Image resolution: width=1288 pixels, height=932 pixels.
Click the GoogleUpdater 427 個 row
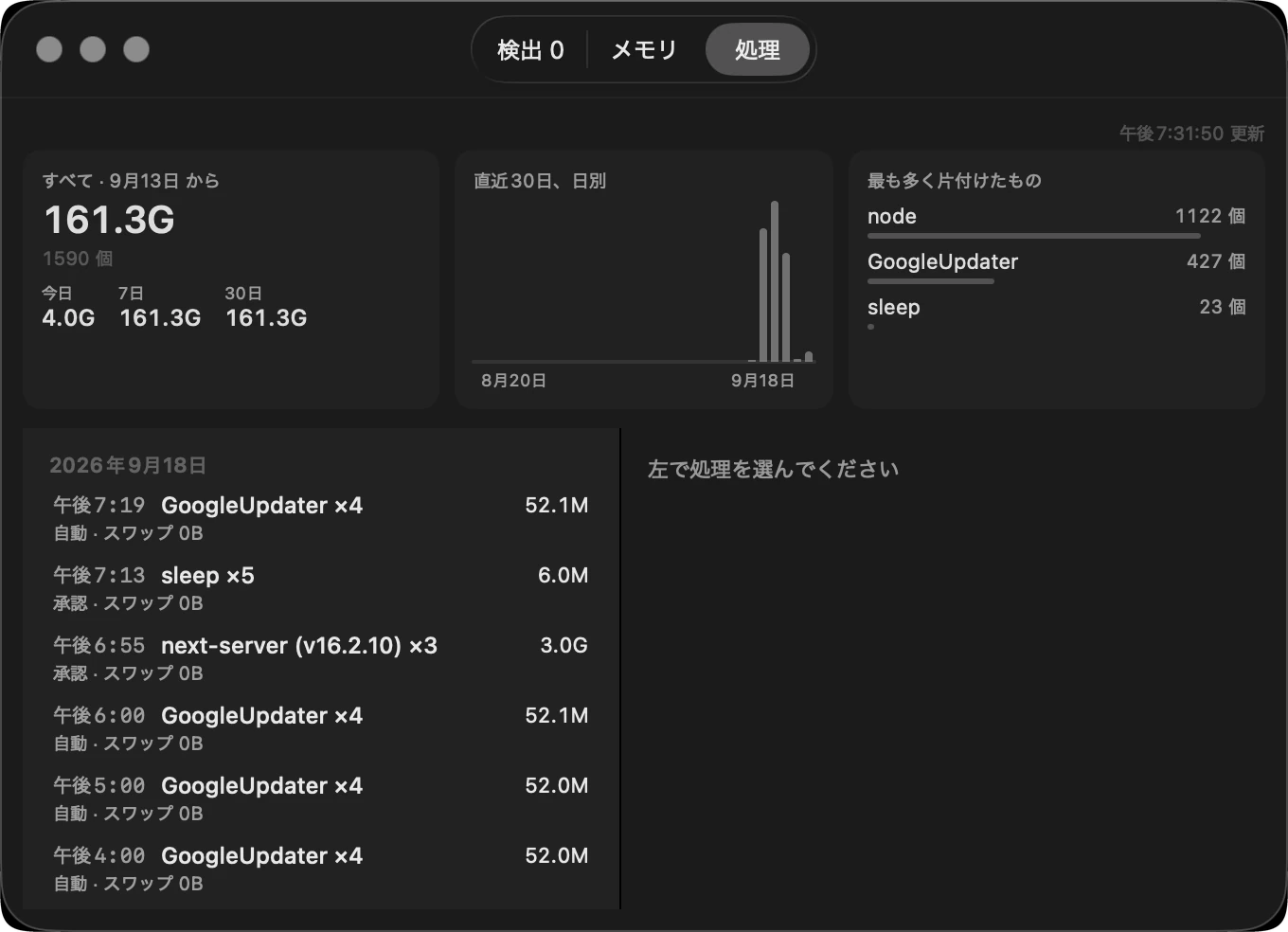point(1056,267)
